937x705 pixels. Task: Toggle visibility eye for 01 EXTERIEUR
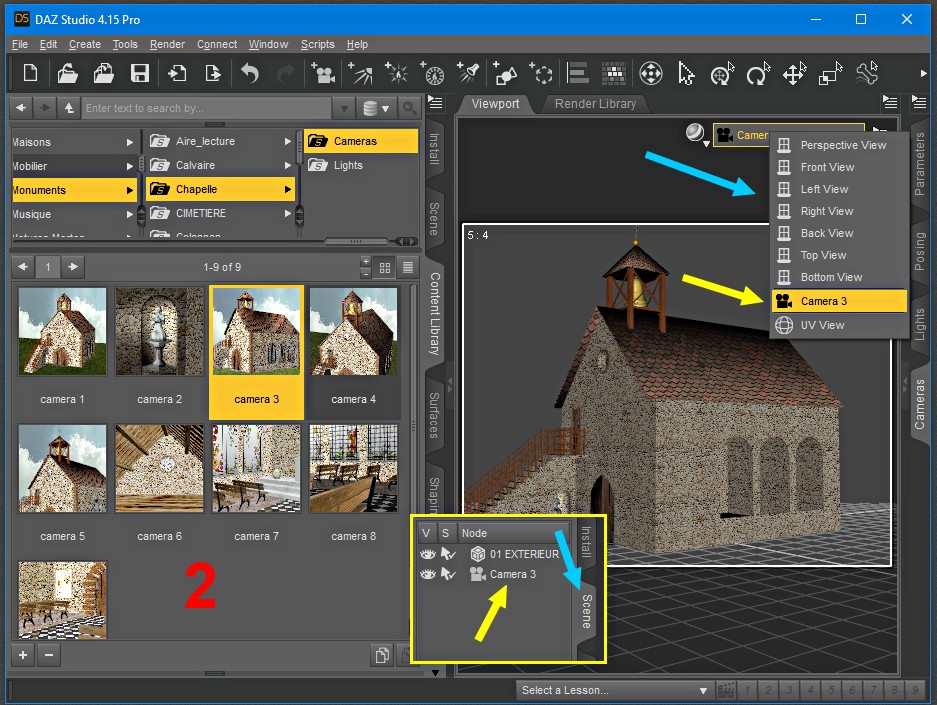coord(427,554)
